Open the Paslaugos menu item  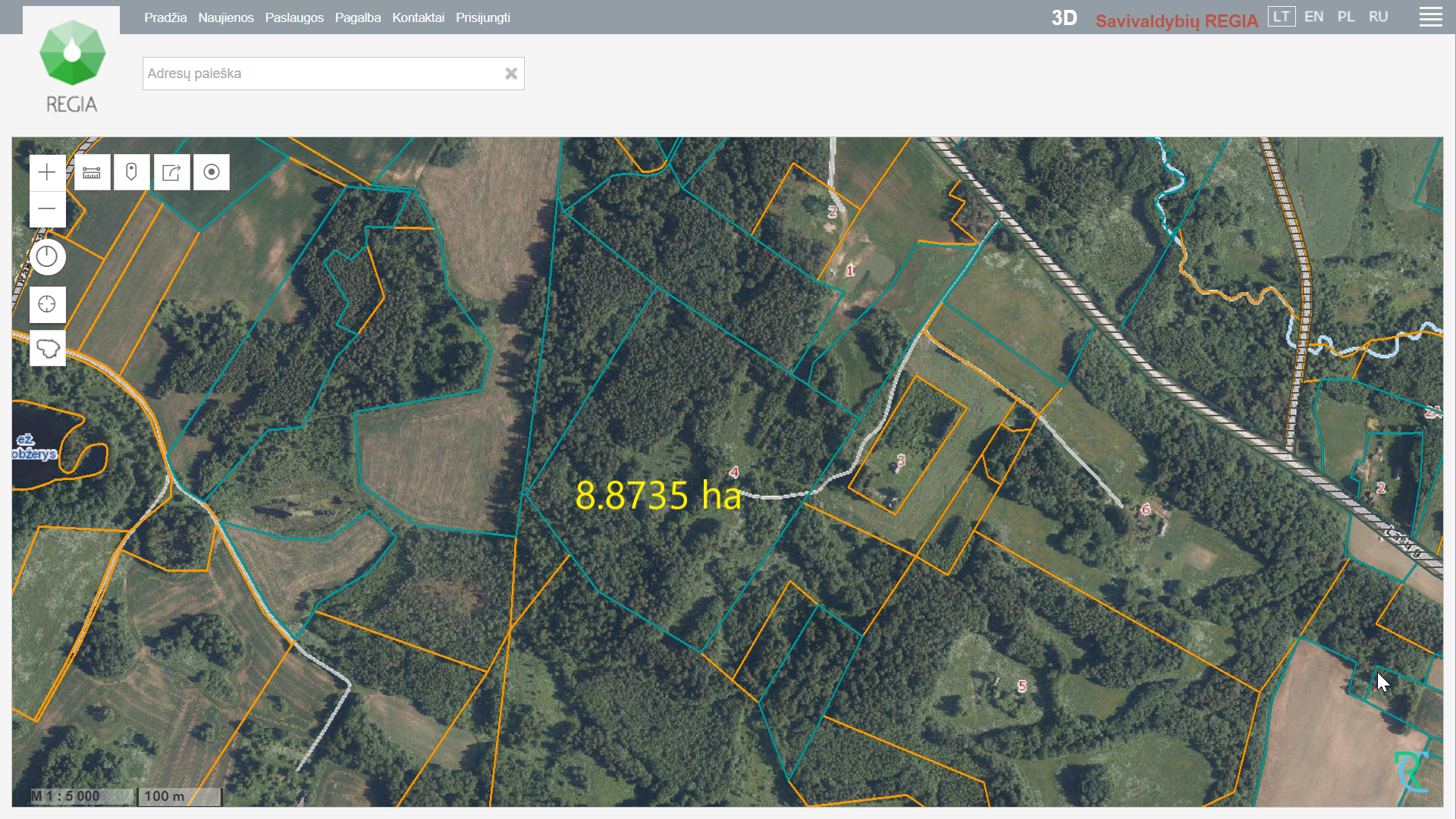click(294, 17)
